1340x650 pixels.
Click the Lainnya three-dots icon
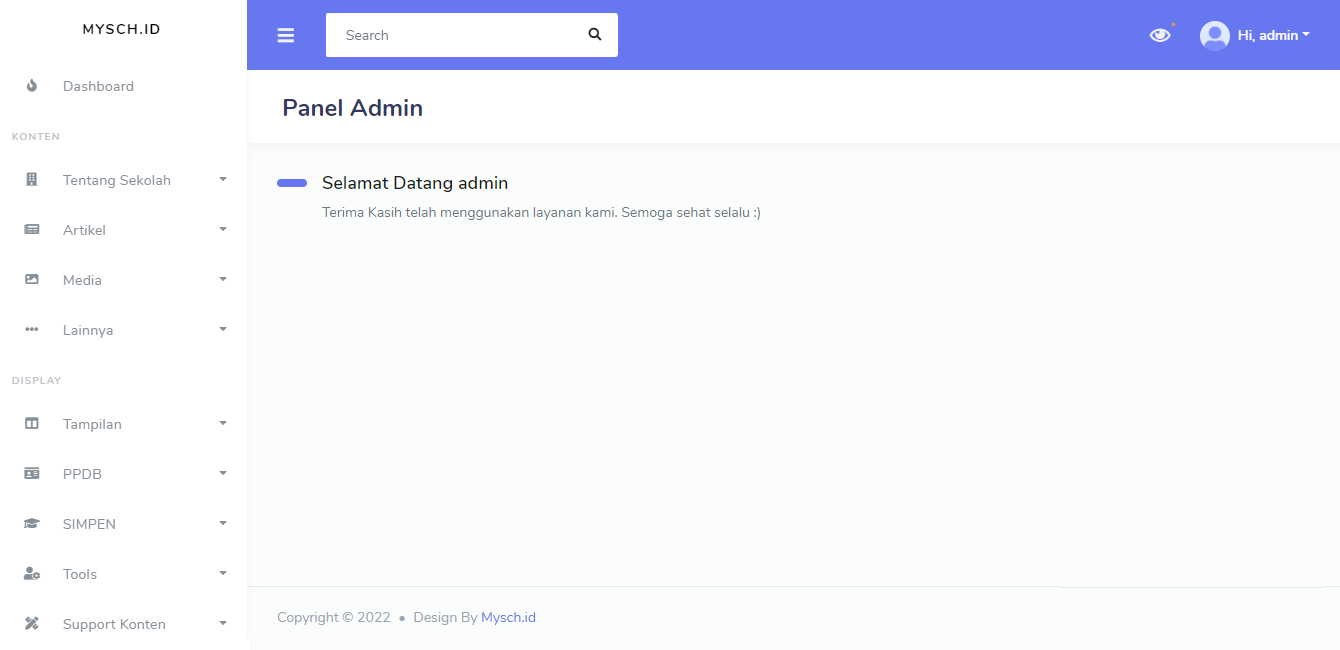[x=32, y=330]
